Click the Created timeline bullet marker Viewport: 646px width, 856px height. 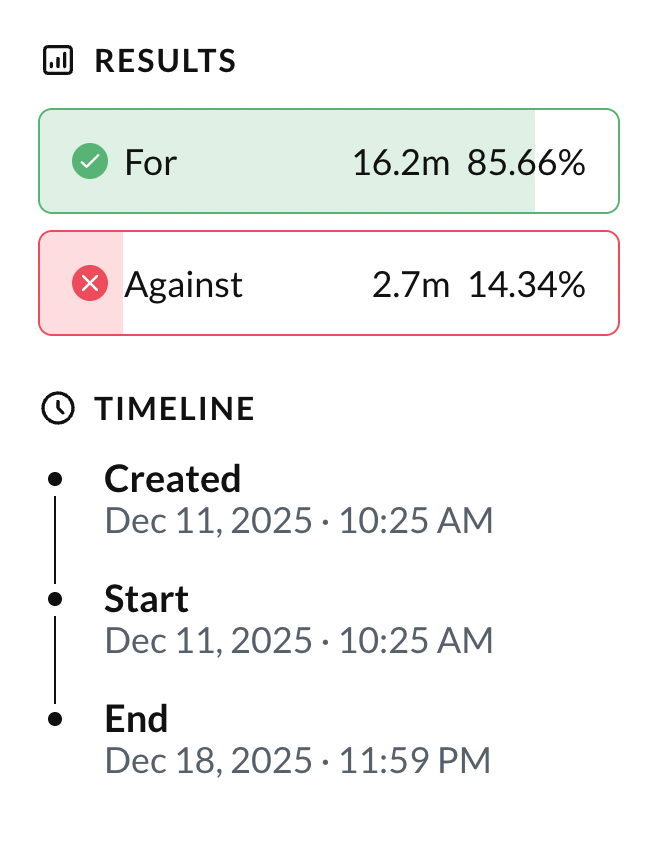pyautogui.click(x=54, y=479)
